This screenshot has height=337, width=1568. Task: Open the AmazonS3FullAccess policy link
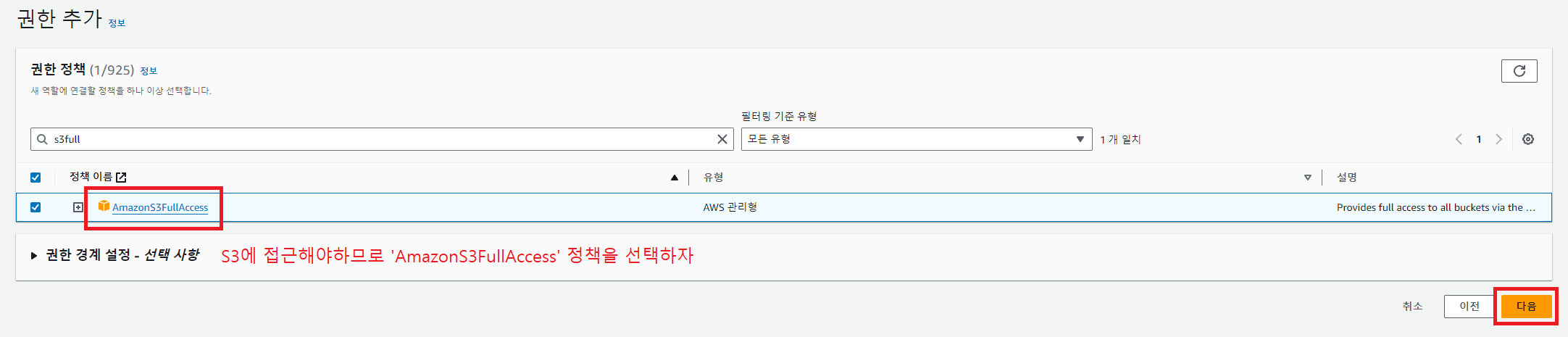pos(160,207)
